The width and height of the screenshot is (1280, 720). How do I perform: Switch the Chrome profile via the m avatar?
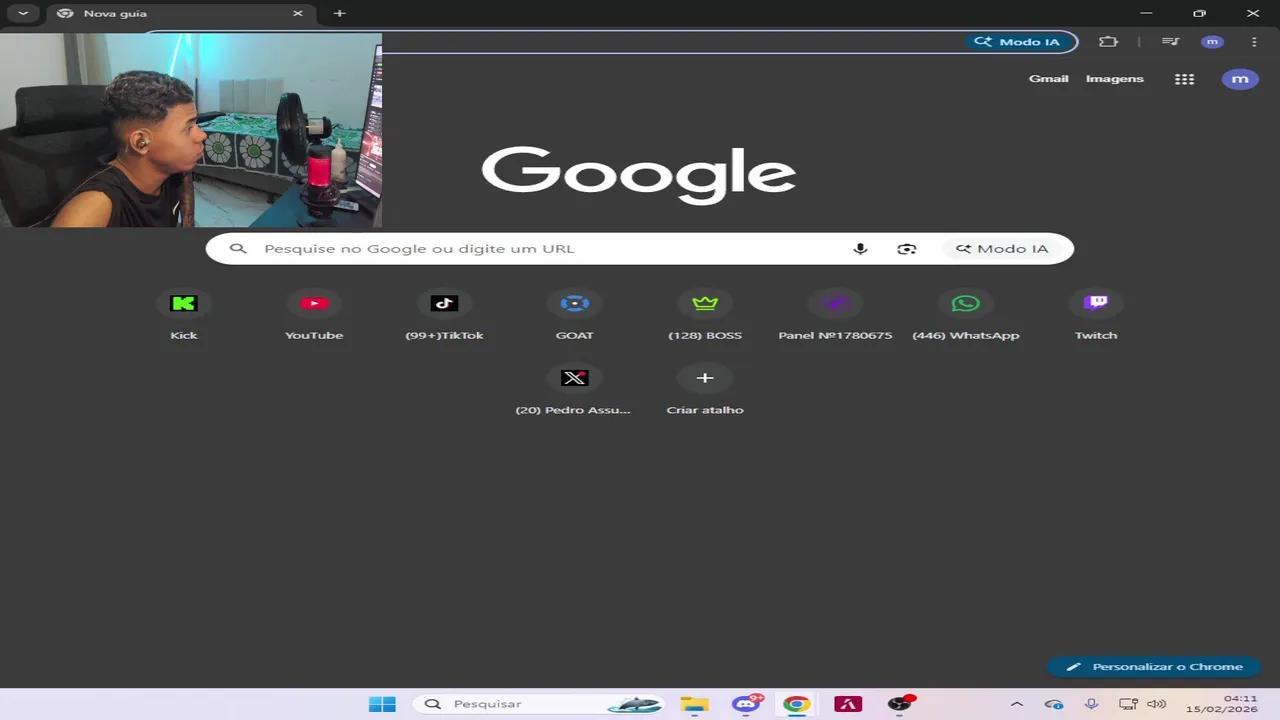click(1212, 41)
